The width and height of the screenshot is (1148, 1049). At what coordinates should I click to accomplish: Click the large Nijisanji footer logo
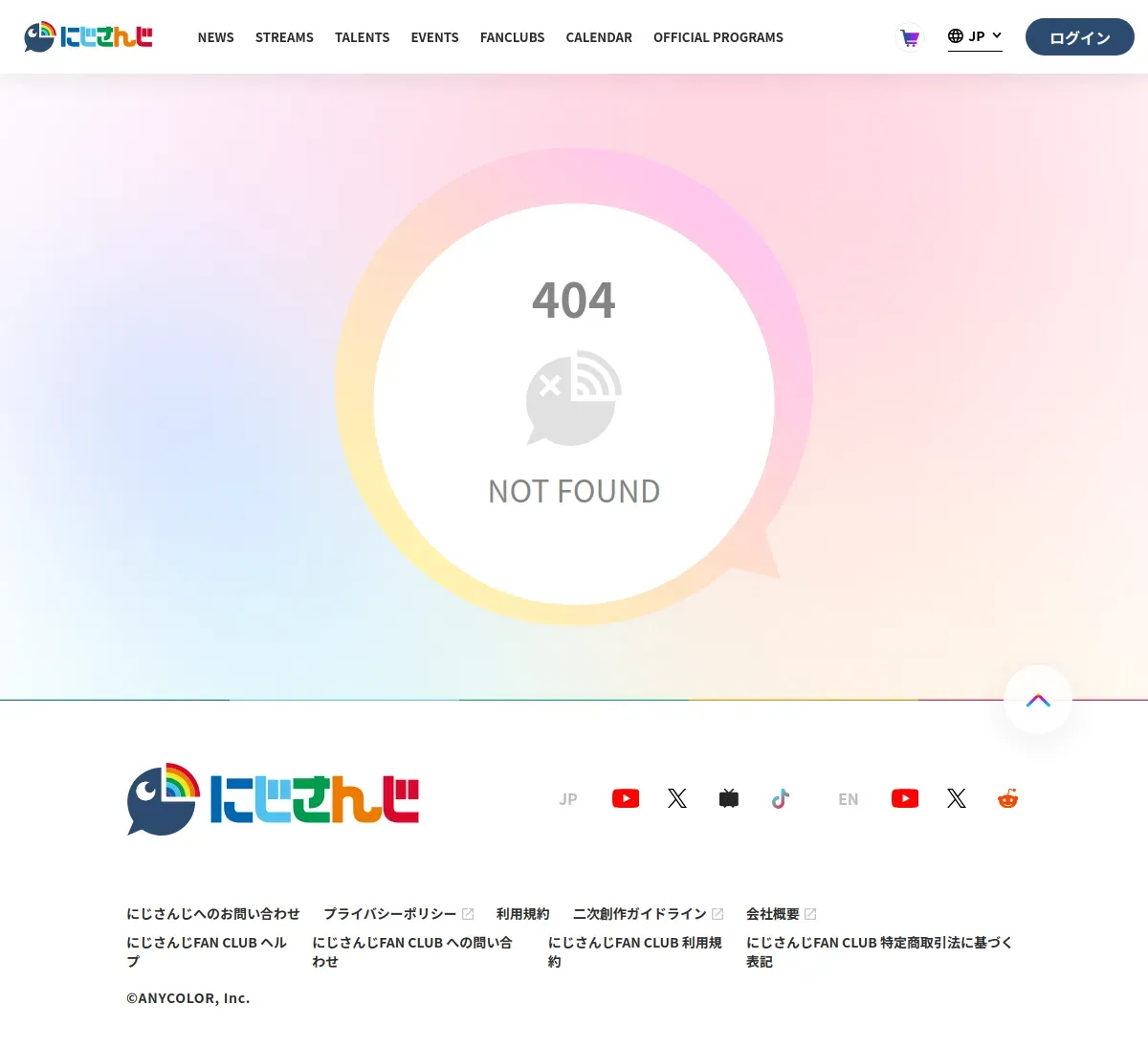click(x=274, y=799)
